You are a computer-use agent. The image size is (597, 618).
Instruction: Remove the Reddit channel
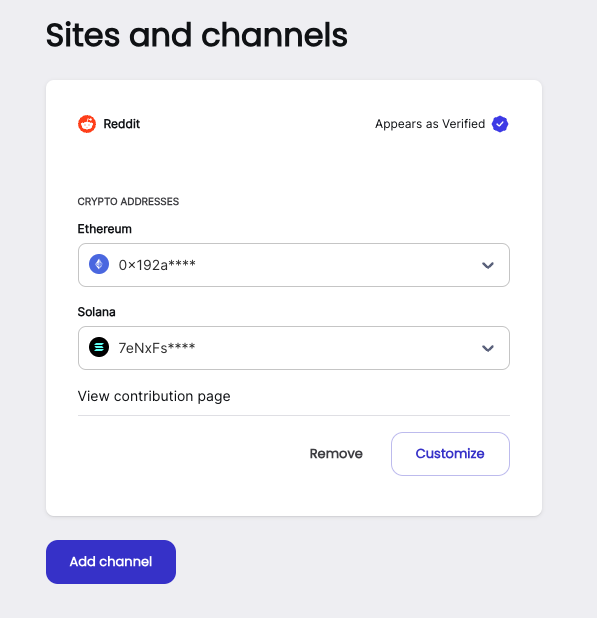(x=336, y=454)
